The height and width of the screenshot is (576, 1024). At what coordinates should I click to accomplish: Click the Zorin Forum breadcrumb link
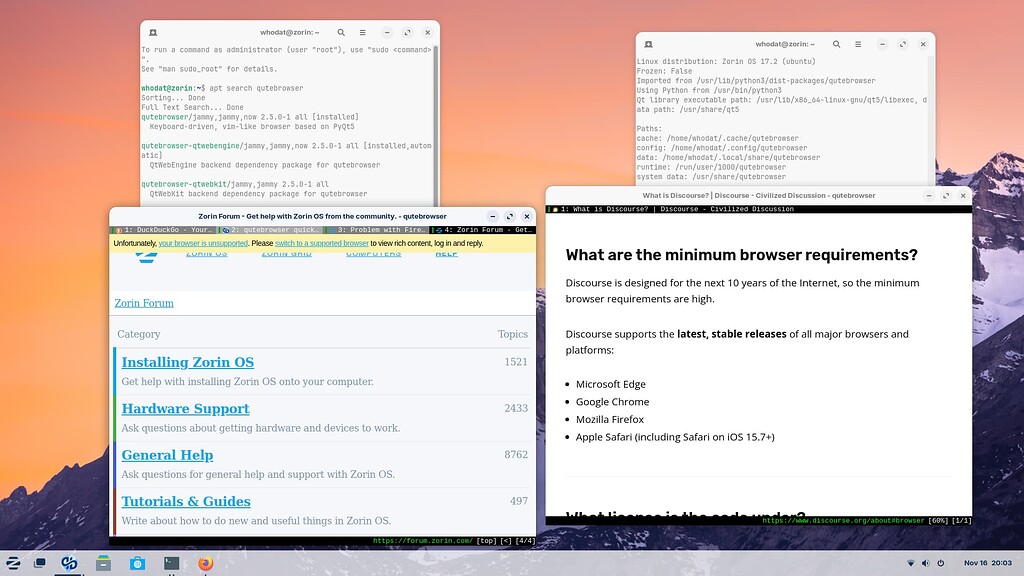(x=143, y=302)
